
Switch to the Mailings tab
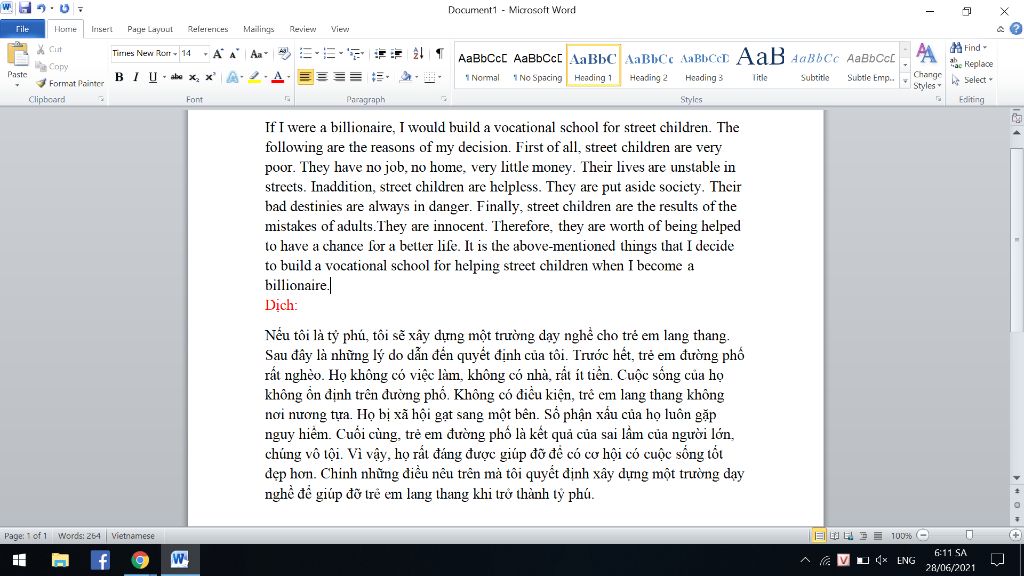point(259,29)
